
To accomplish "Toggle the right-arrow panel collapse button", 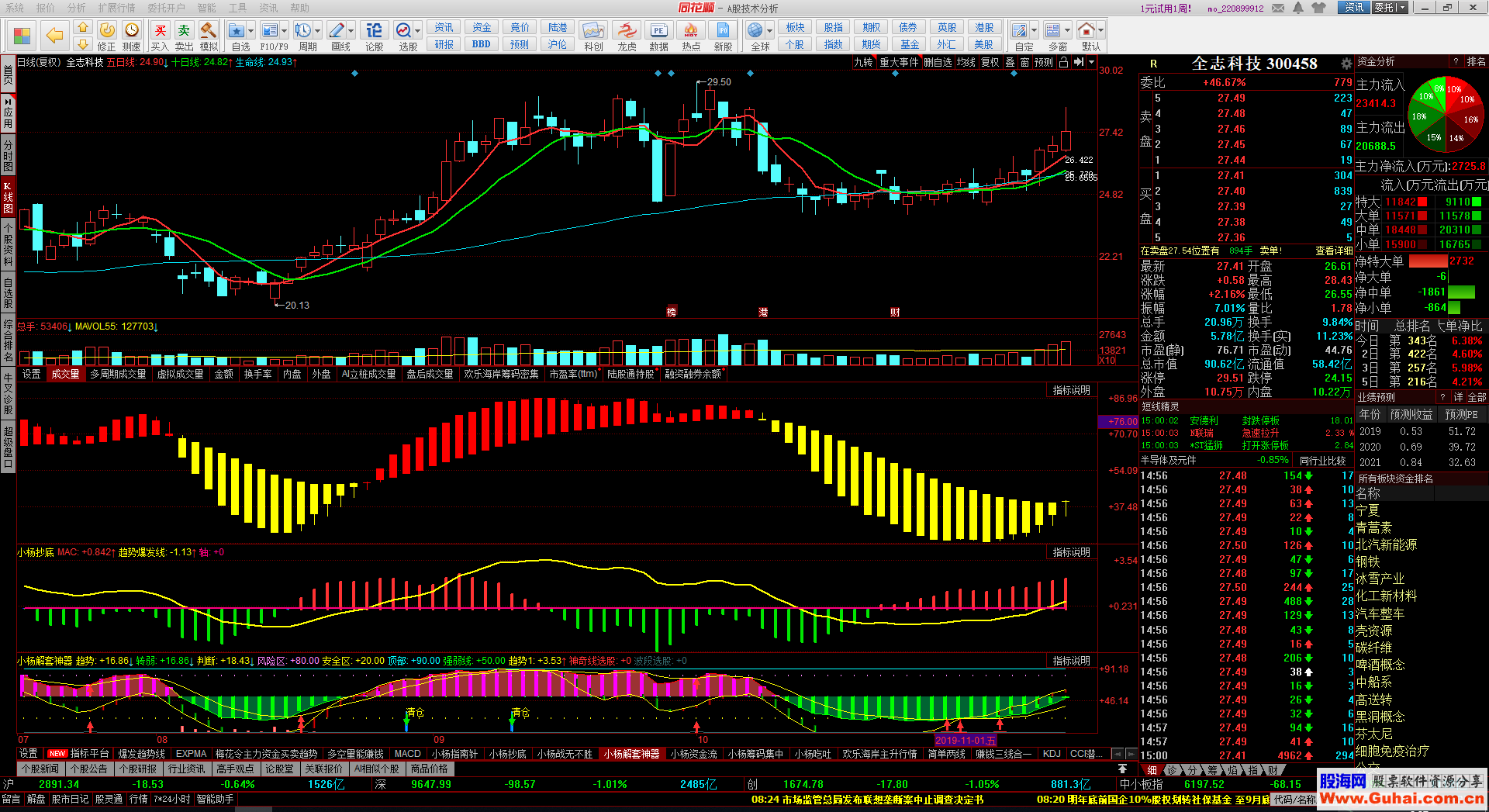I will click(x=1078, y=62).
